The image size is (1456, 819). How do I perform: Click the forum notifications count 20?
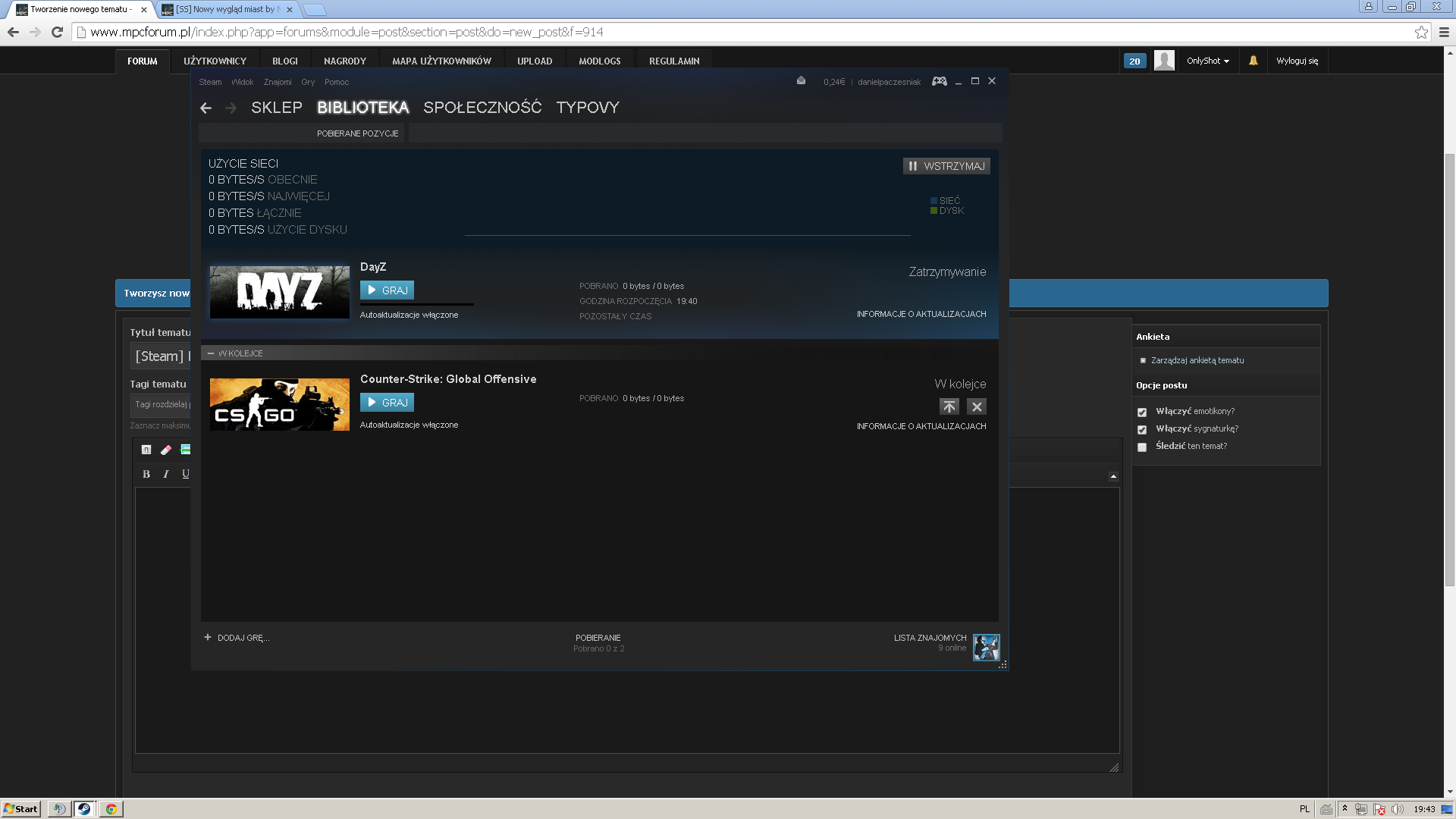(1134, 61)
